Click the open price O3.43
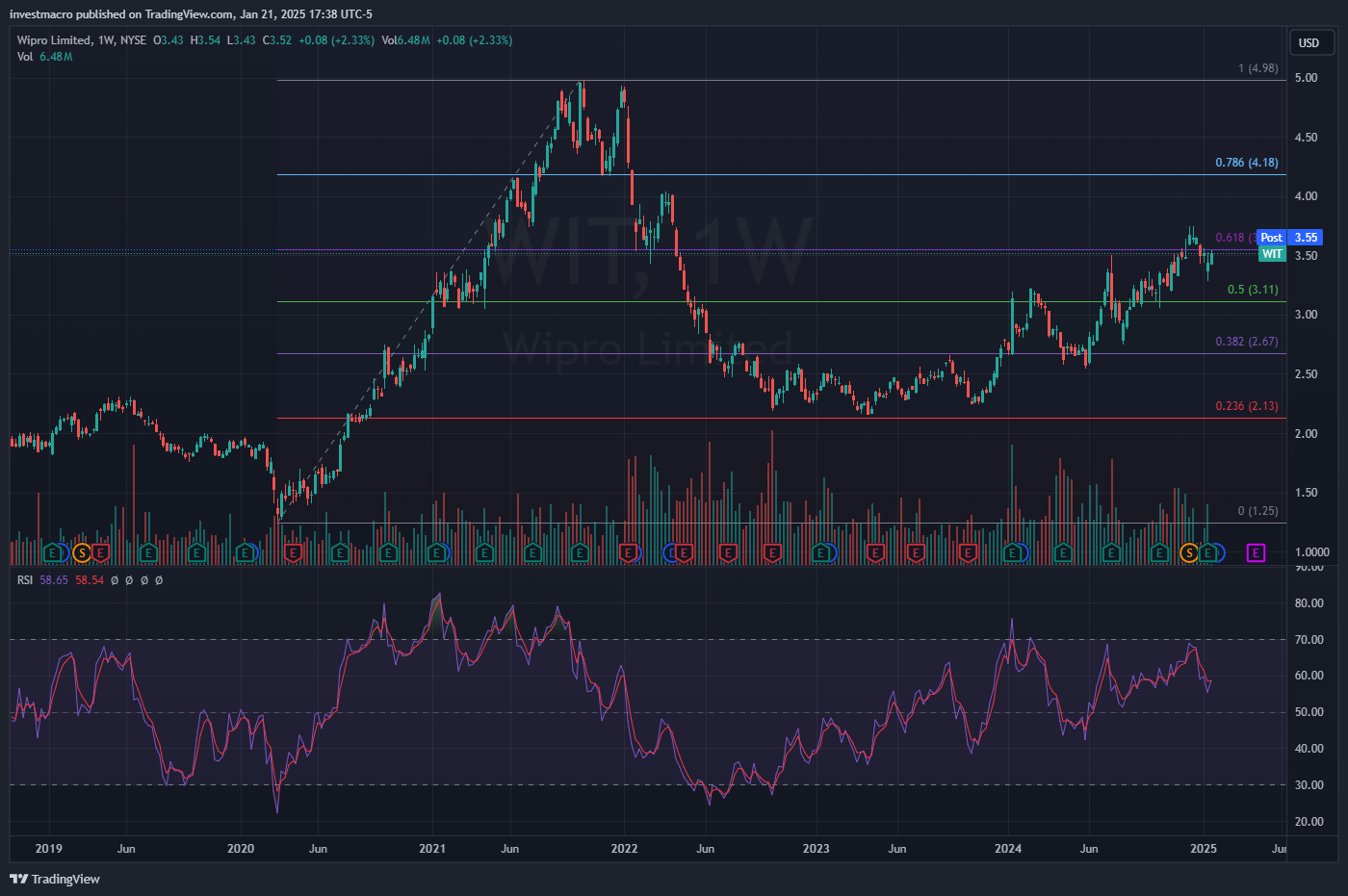Screen dimensions: 1348x896 coord(168,40)
